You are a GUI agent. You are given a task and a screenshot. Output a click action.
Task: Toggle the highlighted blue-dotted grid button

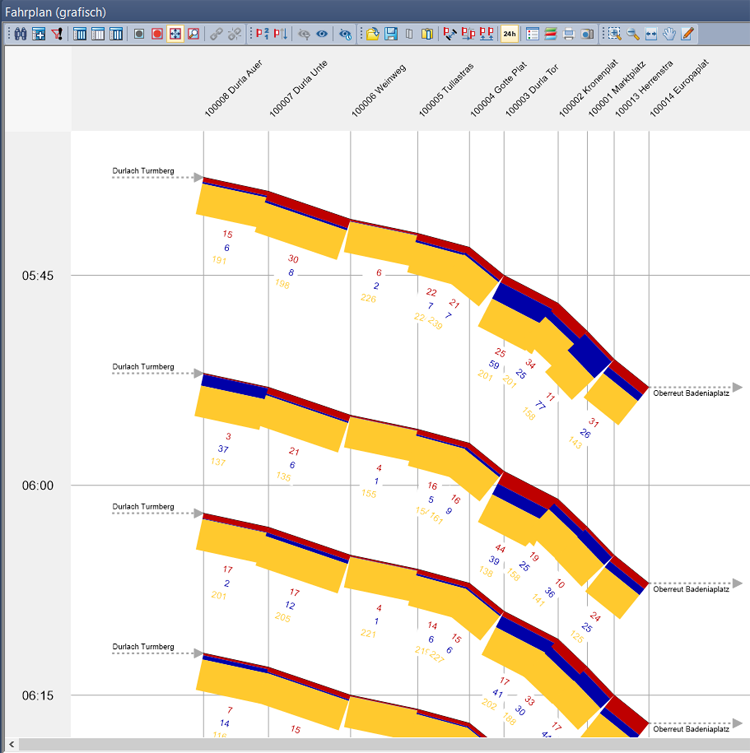(175, 34)
